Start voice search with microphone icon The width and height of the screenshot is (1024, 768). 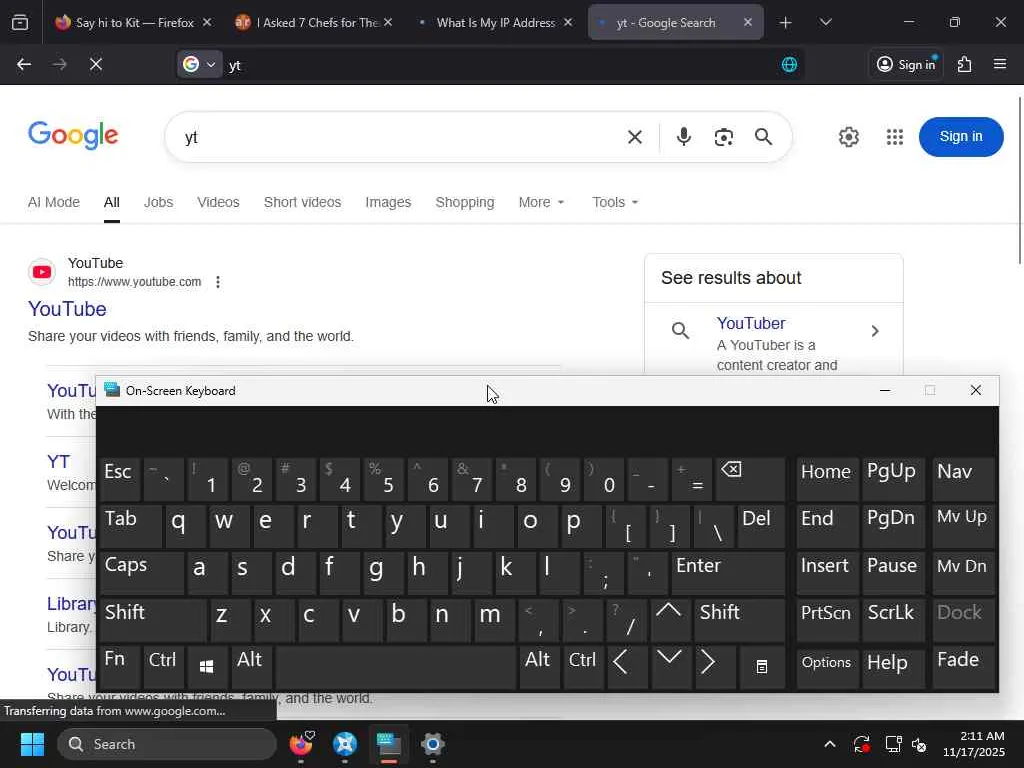tap(684, 137)
